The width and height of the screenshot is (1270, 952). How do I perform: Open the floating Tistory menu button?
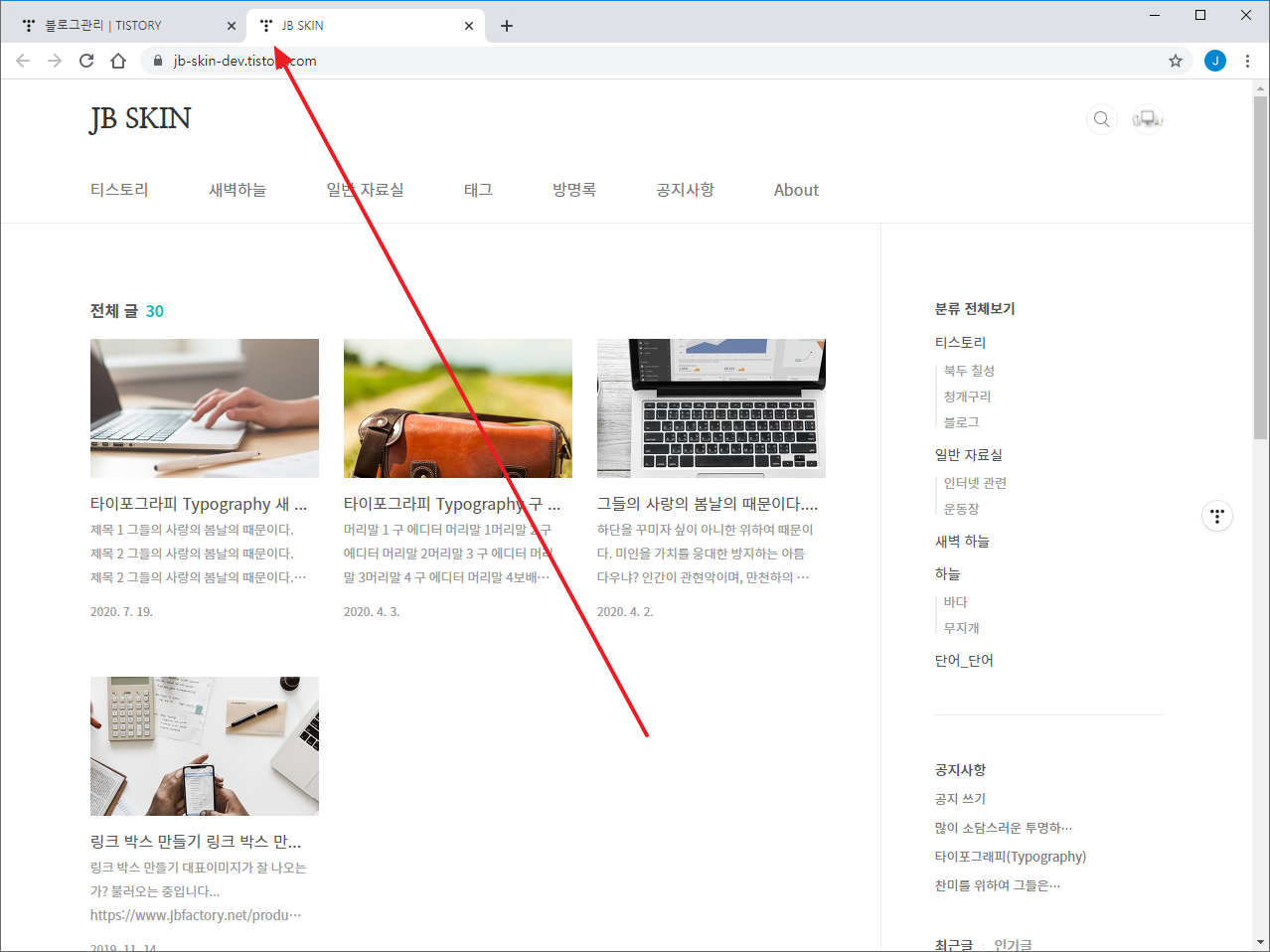[1217, 516]
